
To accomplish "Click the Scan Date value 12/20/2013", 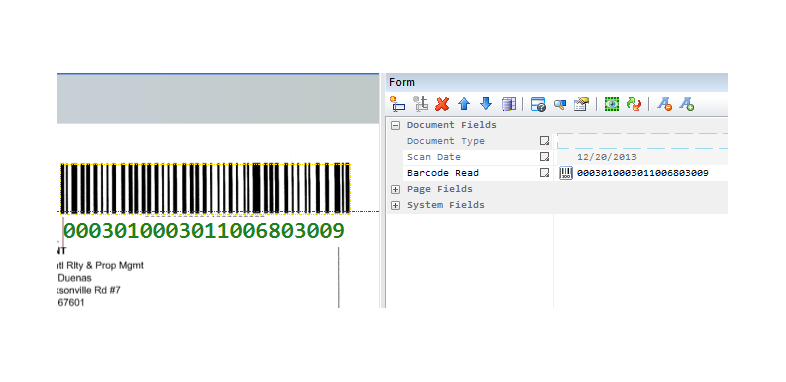I will [607, 157].
